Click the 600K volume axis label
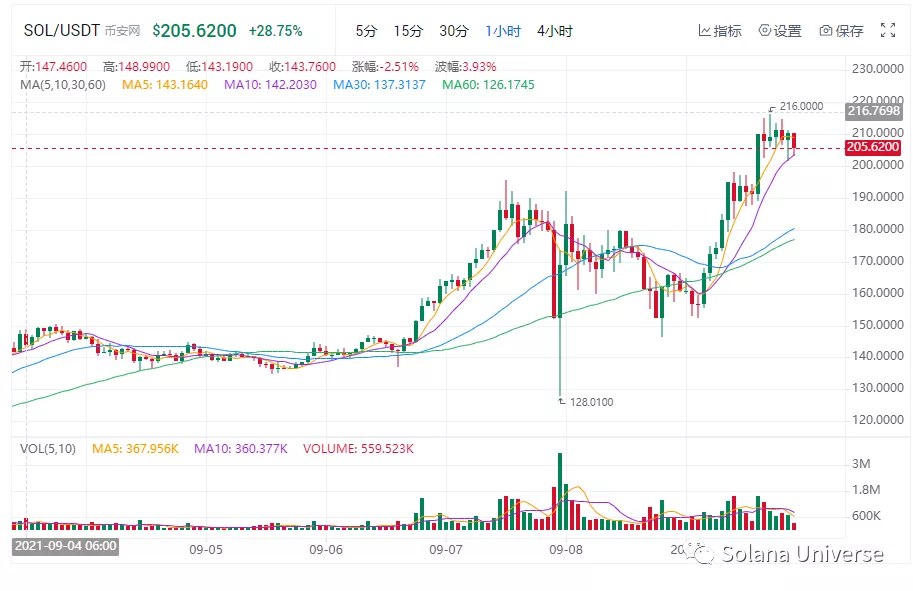The width and height of the screenshot is (913, 591). tap(866, 516)
